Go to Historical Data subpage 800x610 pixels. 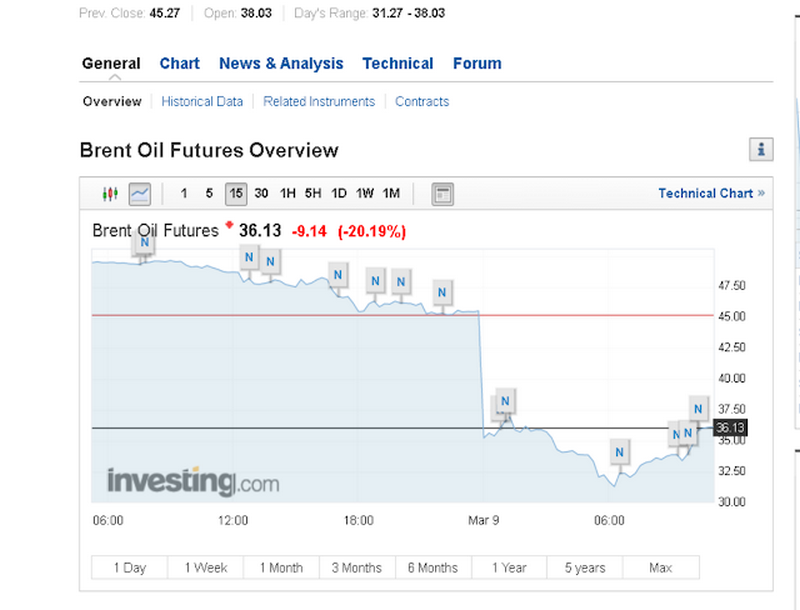coord(202,101)
